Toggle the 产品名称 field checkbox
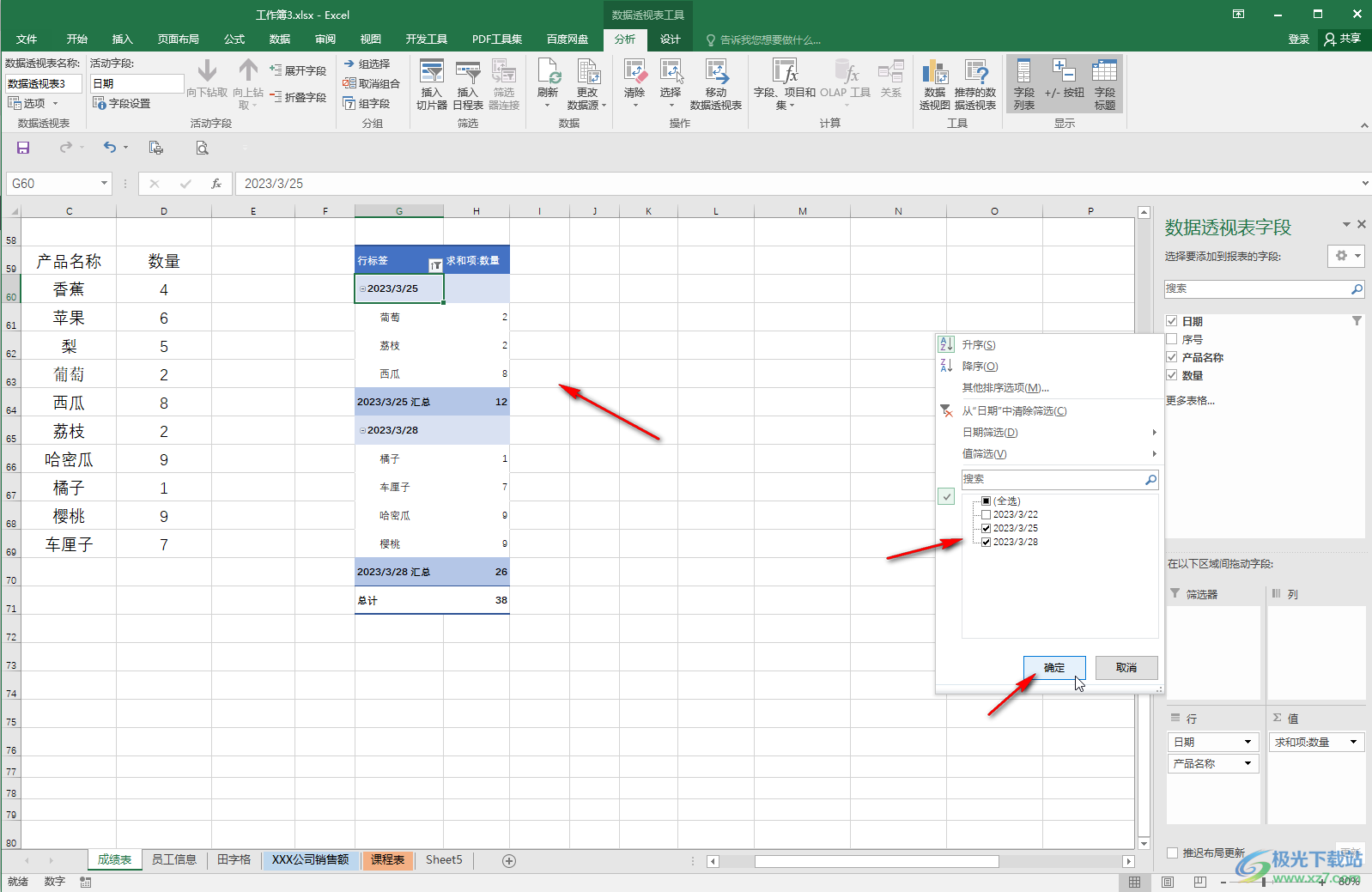The image size is (1372, 892). (1171, 357)
